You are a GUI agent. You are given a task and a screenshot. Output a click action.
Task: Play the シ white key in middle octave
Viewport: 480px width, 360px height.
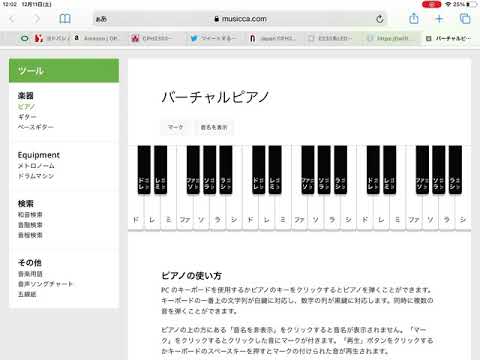click(348, 213)
